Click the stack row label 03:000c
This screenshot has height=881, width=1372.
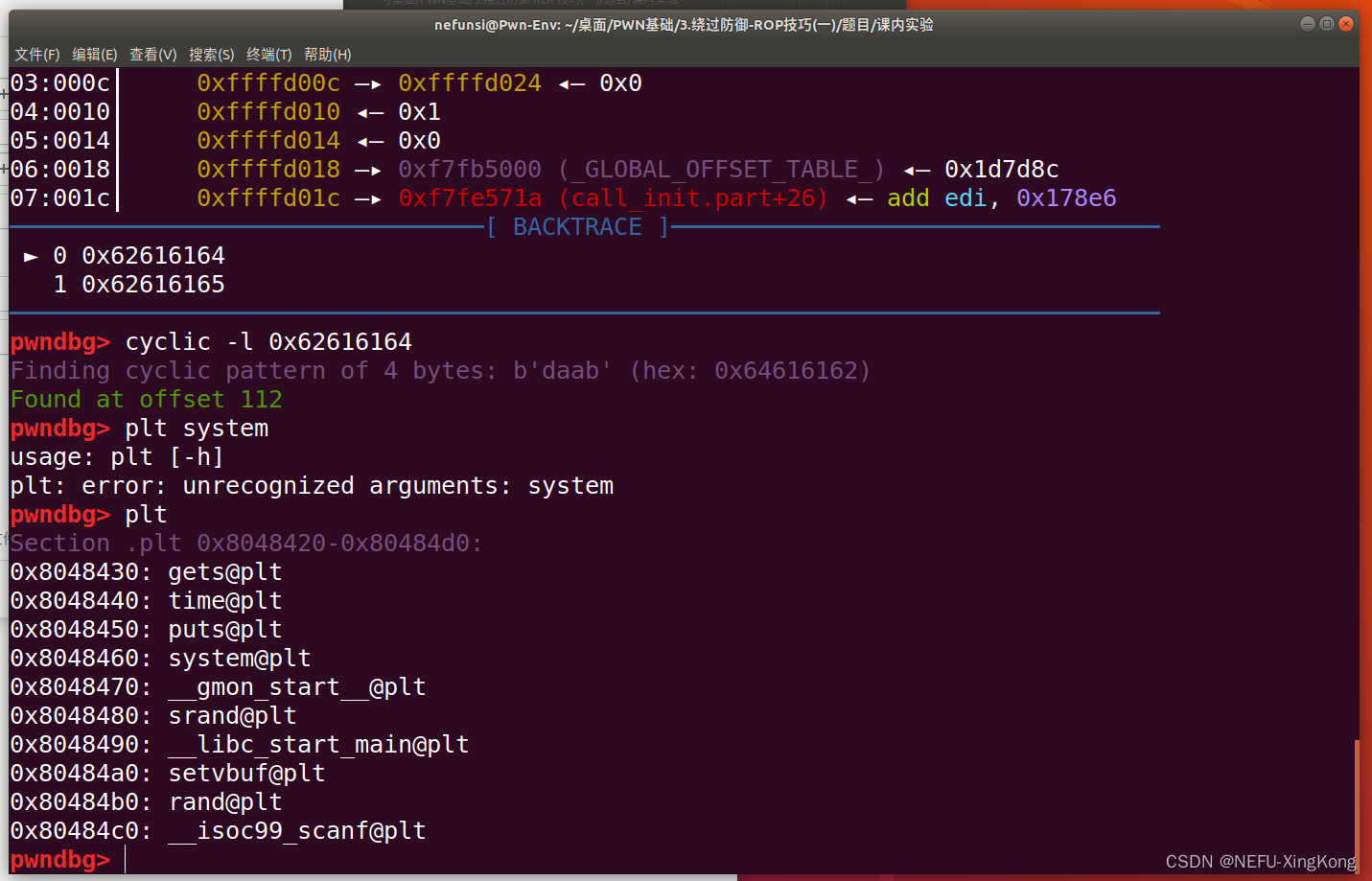tap(60, 83)
